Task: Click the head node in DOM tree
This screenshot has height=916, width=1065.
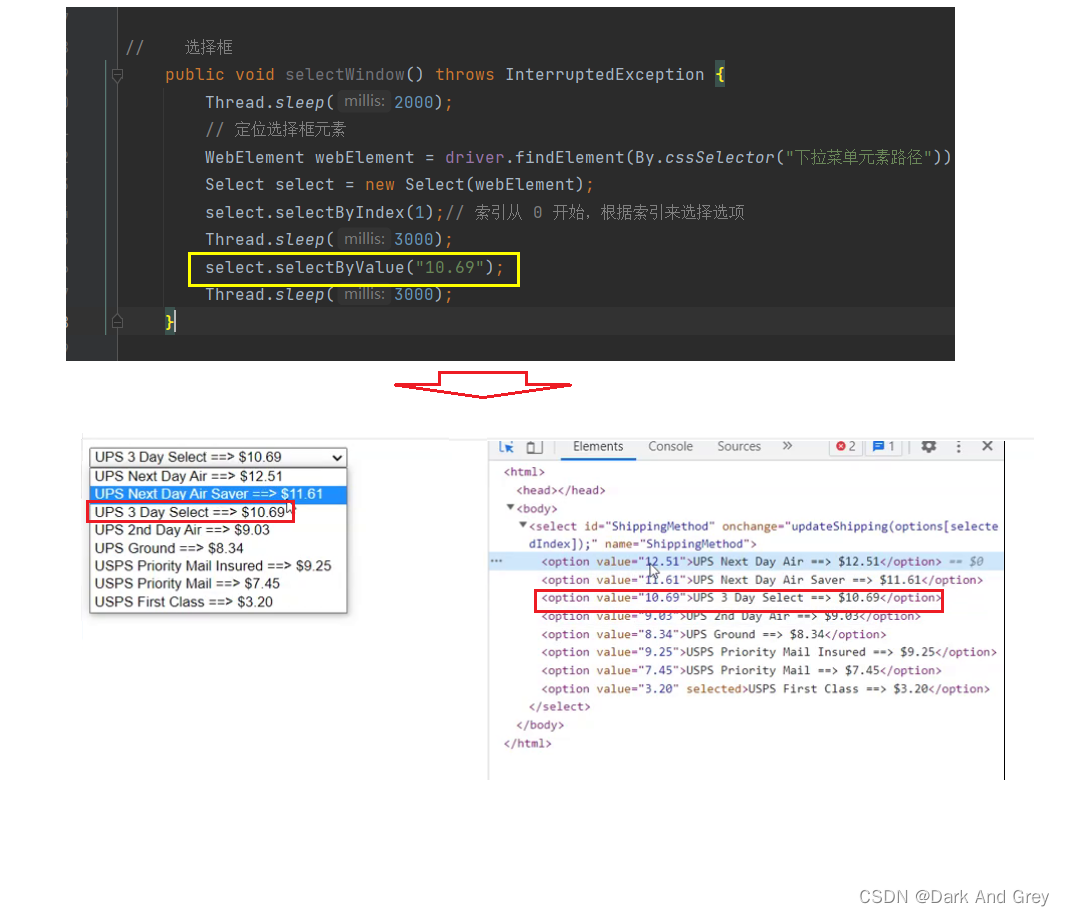Action: coord(560,490)
